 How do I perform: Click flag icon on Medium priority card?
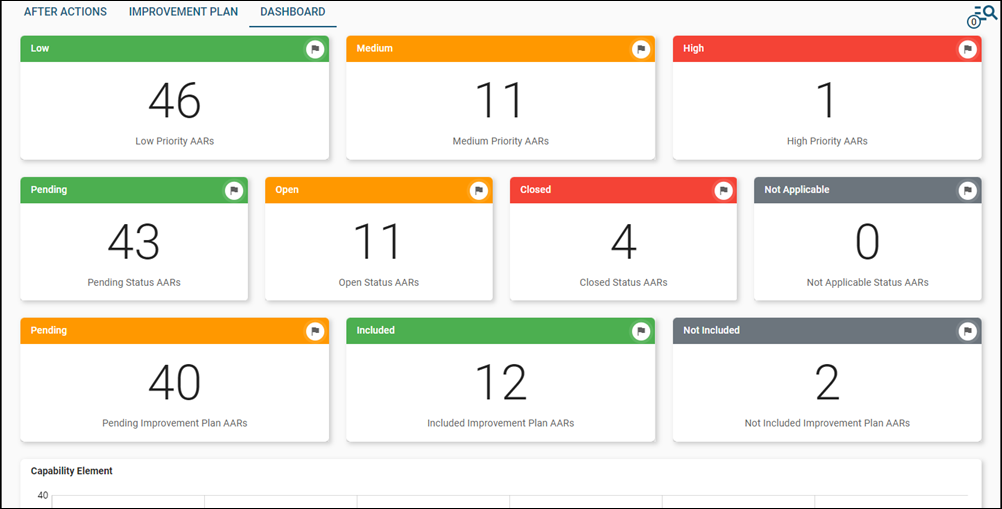point(641,49)
